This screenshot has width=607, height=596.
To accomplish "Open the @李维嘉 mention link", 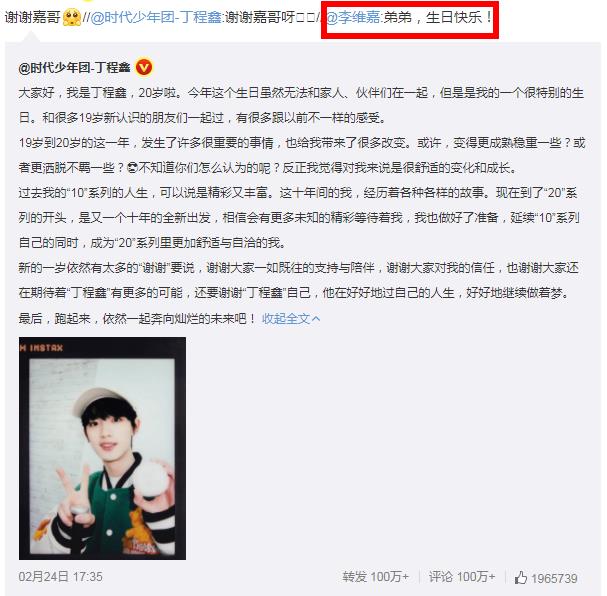I will pos(353,18).
